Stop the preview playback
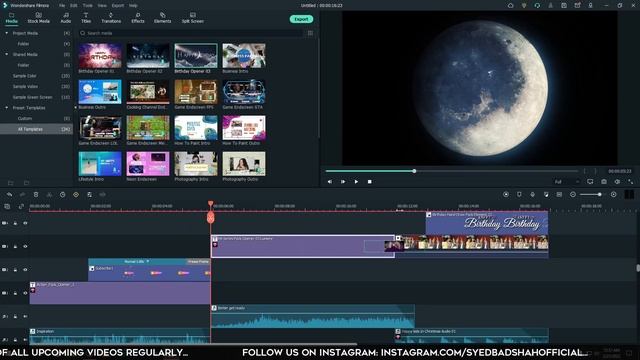The width and height of the screenshot is (640, 360). 370,182
